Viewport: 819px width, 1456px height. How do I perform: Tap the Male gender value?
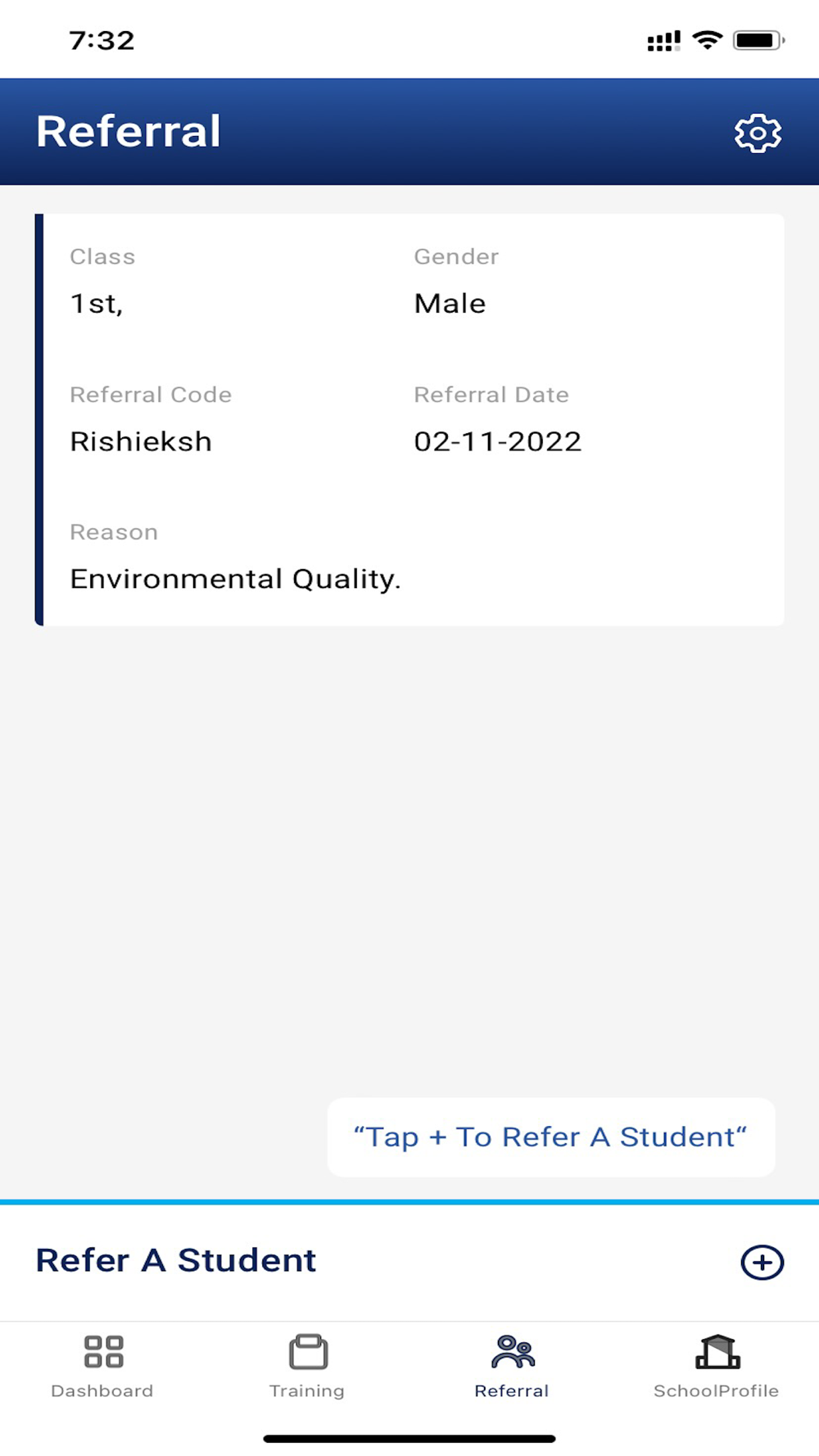(x=450, y=304)
